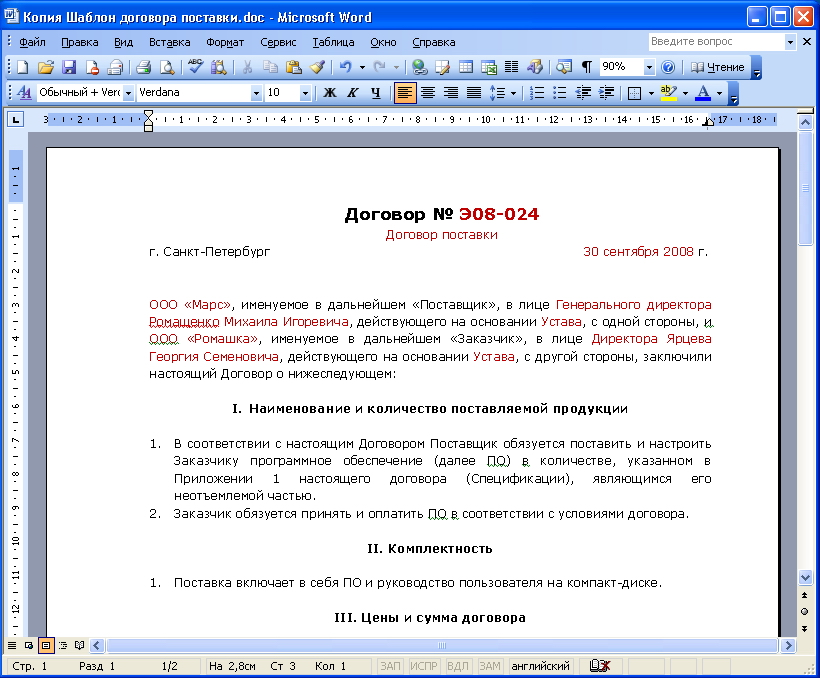The image size is (820, 678).
Task: Open the columns layout button
Action: click(x=511, y=67)
